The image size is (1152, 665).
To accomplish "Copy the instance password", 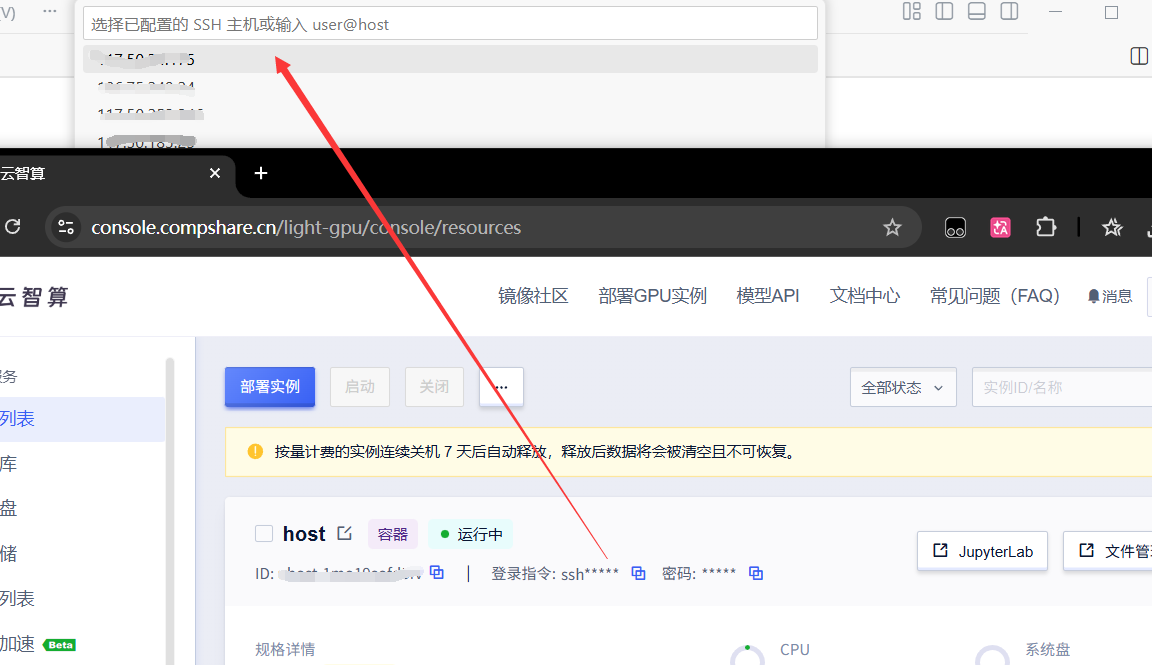I will click(756, 573).
